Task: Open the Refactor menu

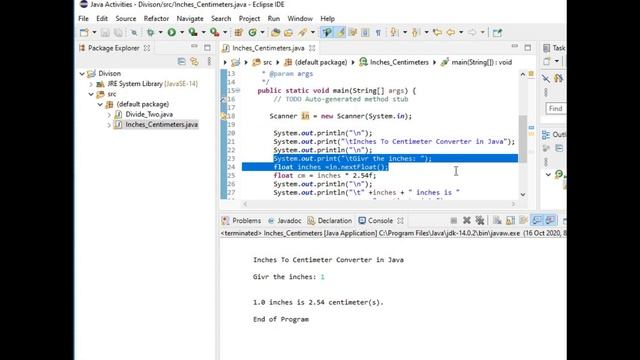Action: [156, 19]
